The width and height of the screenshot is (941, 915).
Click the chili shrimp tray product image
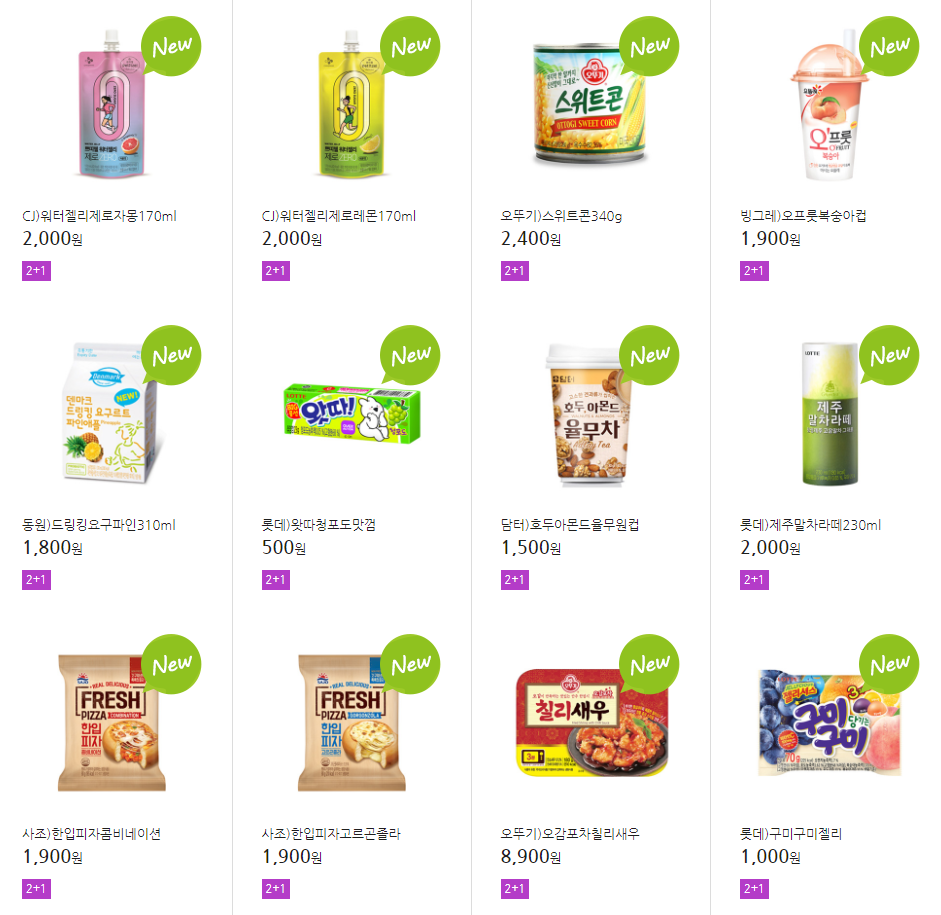coord(592,723)
